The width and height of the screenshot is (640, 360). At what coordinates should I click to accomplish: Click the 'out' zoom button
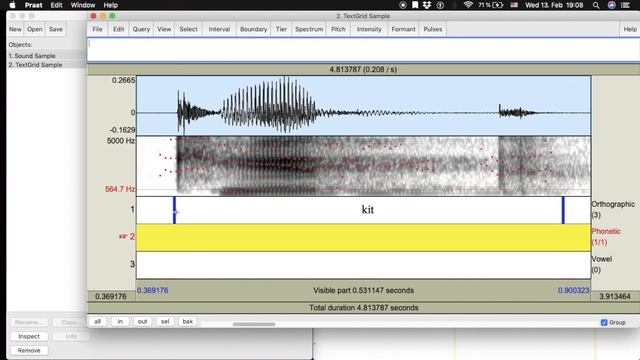click(x=142, y=322)
